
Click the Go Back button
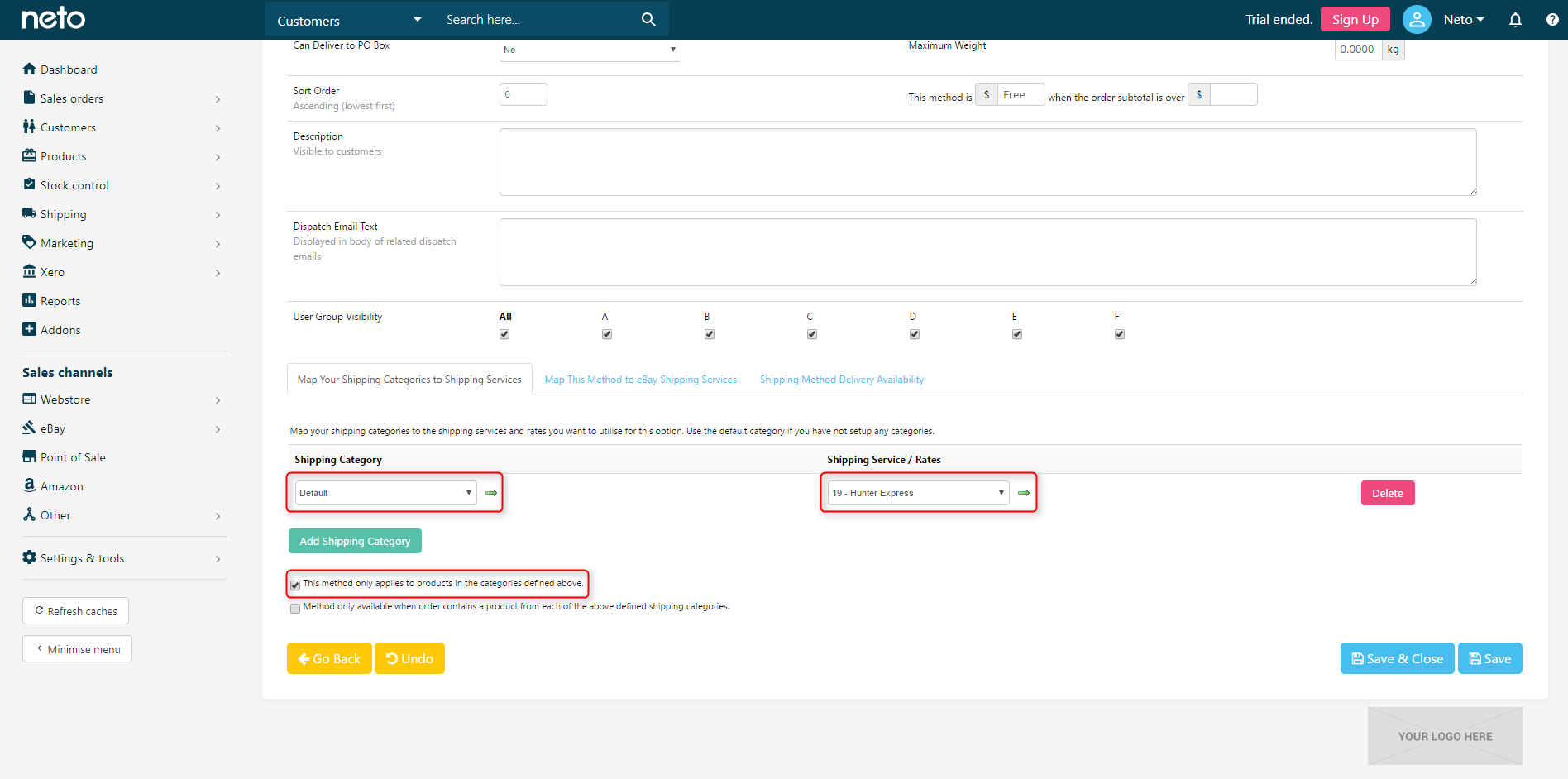pyautogui.click(x=329, y=658)
